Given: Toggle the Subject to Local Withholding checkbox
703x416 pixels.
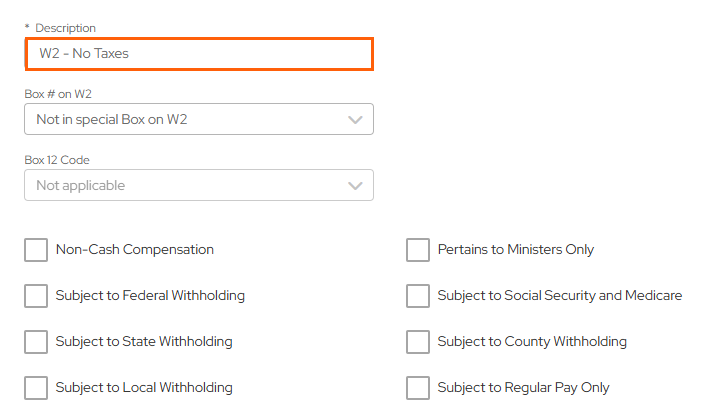Looking at the screenshot, I should (36, 388).
